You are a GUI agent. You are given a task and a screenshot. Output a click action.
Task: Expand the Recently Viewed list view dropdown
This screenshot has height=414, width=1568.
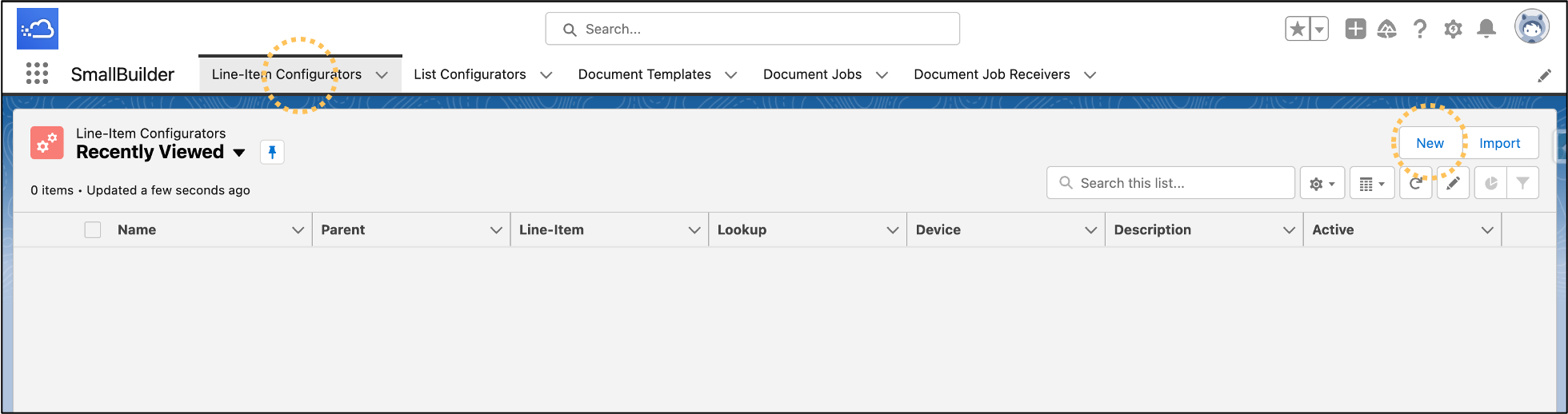[x=239, y=153]
